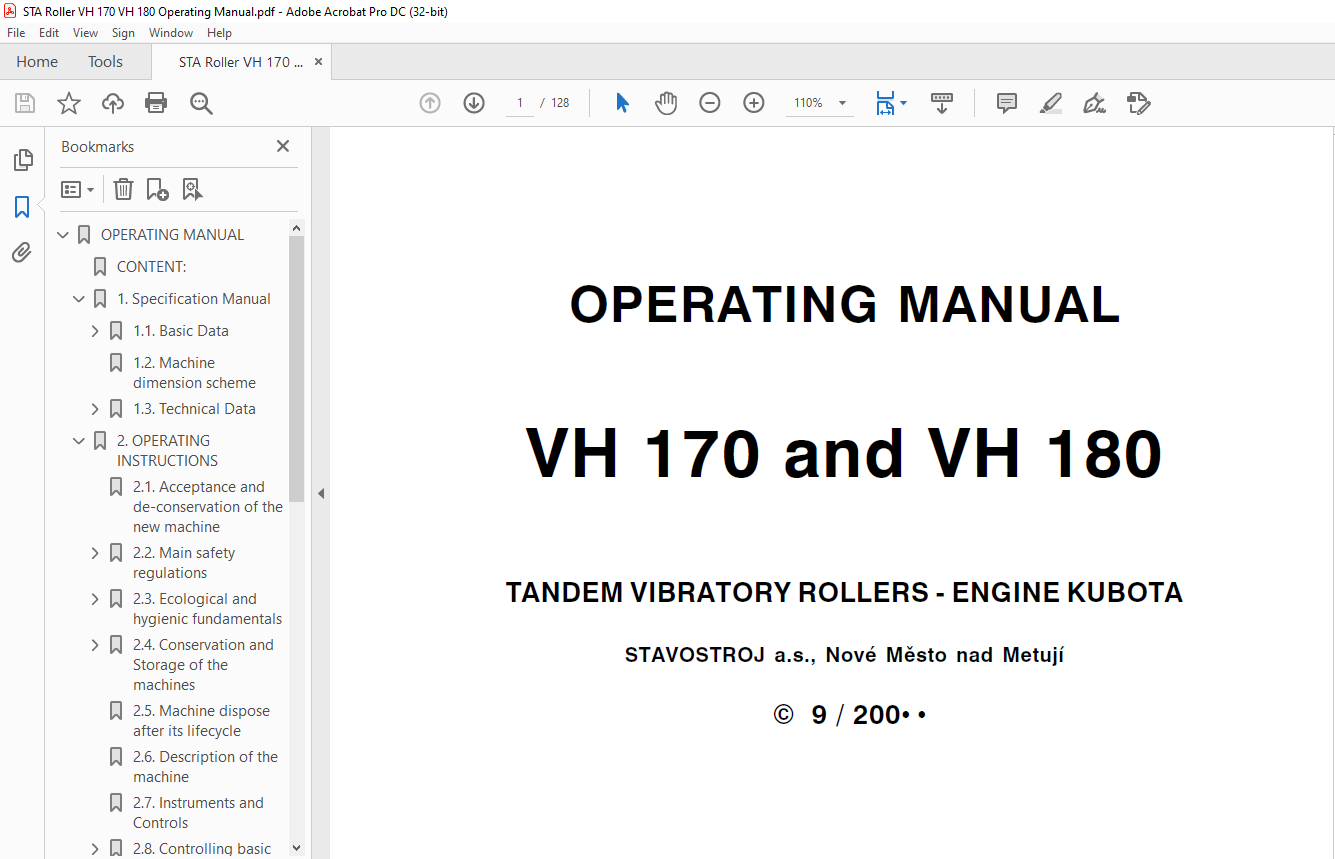1335x859 pixels.
Task: Open 2.7. Instruments and Controls bookmark
Action: click(198, 813)
